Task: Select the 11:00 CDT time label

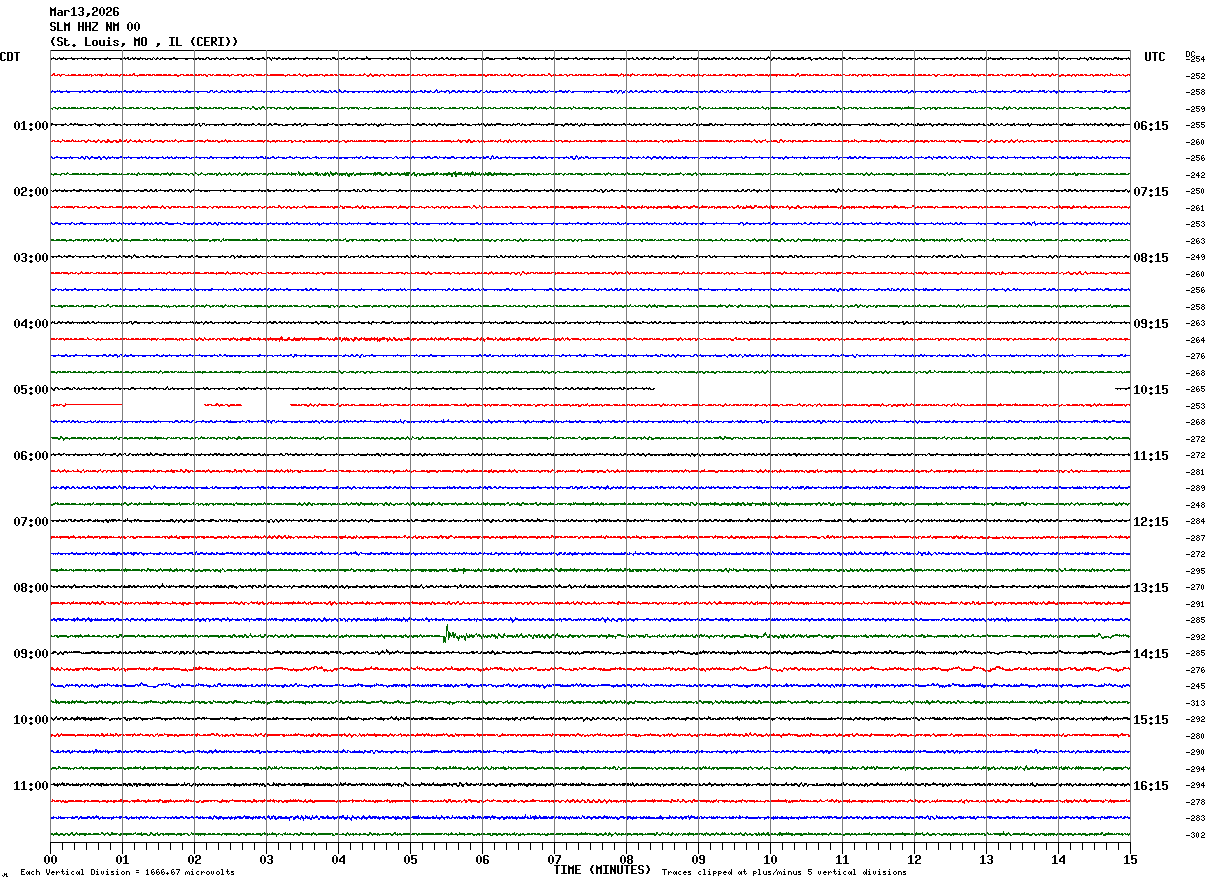Action: pyautogui.click(x=31, y=786)
